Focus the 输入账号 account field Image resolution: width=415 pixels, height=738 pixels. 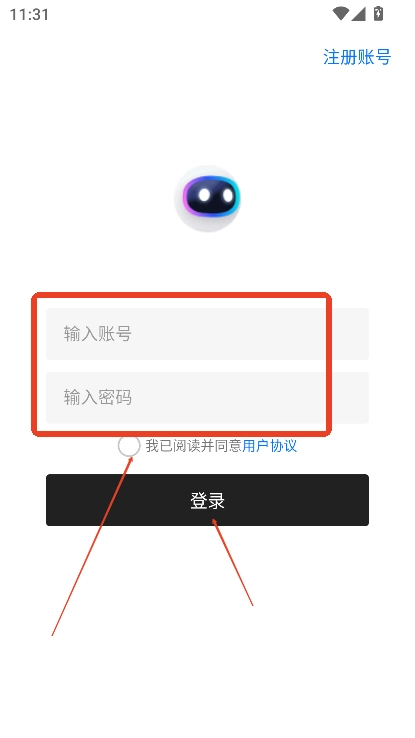point(207,334)
